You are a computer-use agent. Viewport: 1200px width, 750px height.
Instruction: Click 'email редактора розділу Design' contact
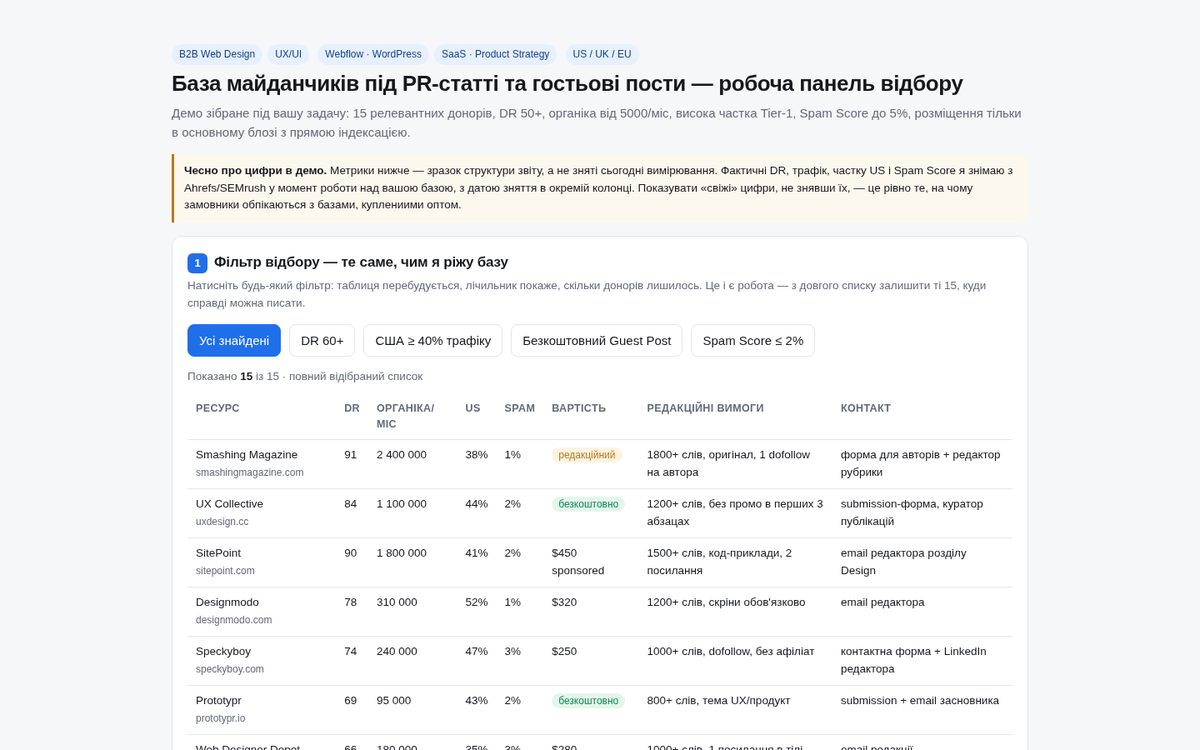pos(903,561)
